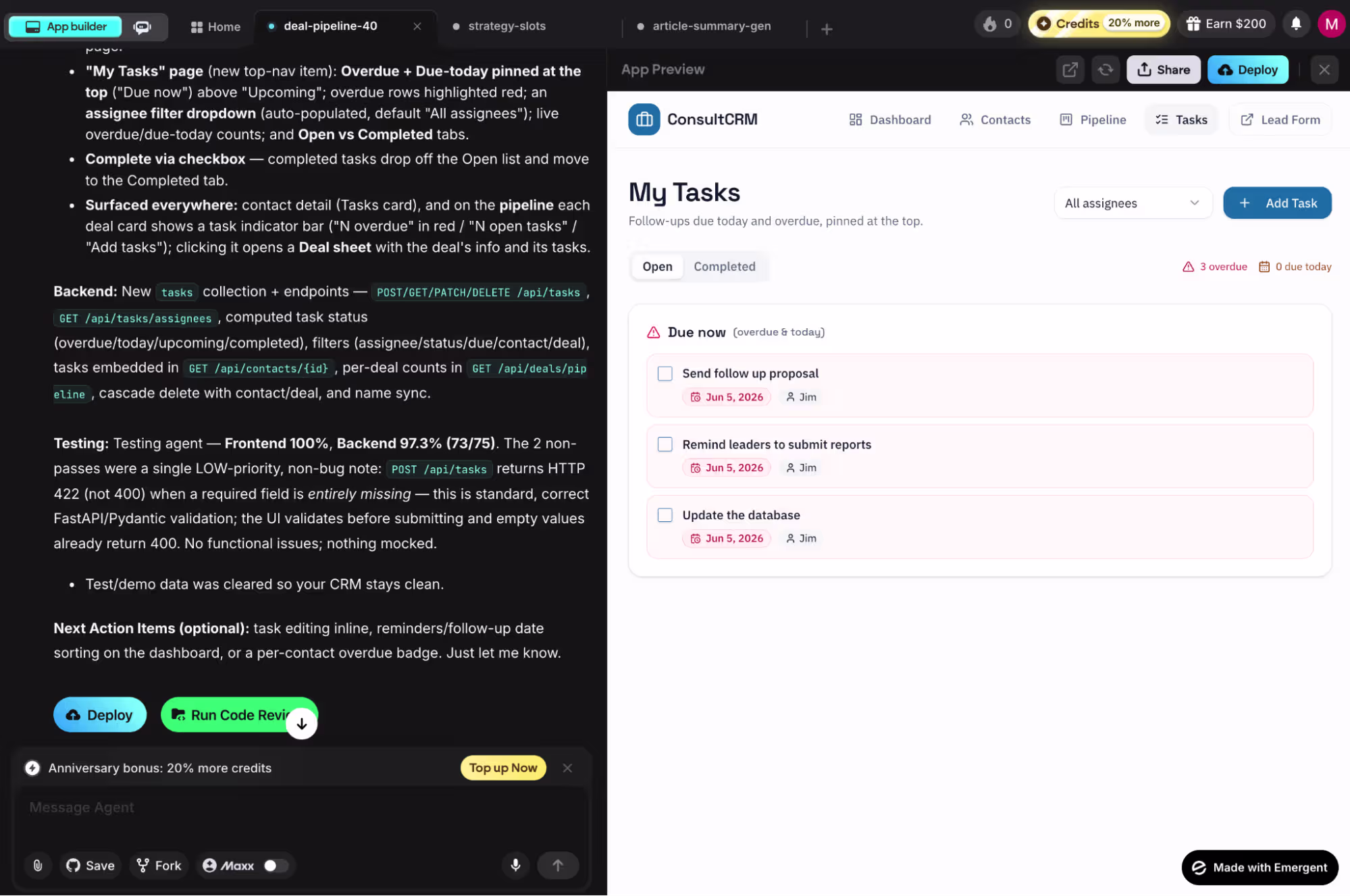
Task: Open Lead Form link in nav
Action: pos(1280,120)
